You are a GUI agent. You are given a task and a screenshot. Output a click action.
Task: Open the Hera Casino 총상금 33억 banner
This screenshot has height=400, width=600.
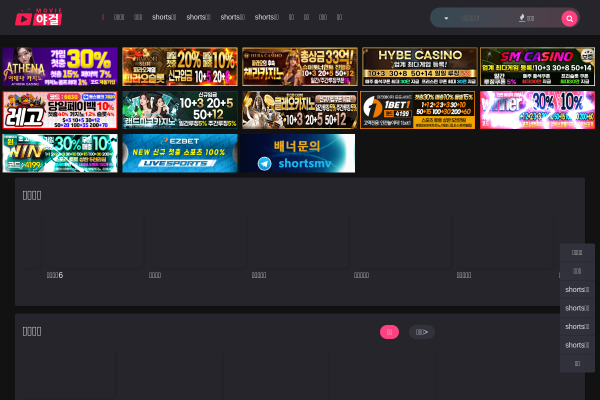pos(300,67)
